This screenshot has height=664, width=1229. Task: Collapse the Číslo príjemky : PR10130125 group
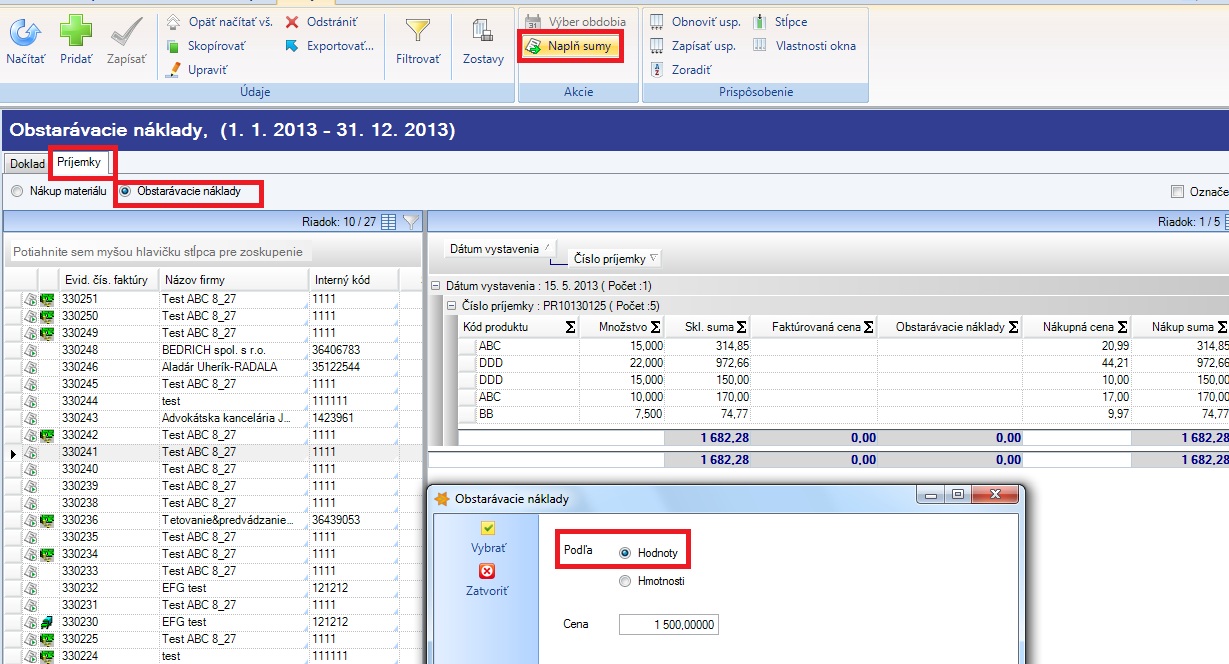[x=452, y=305]
